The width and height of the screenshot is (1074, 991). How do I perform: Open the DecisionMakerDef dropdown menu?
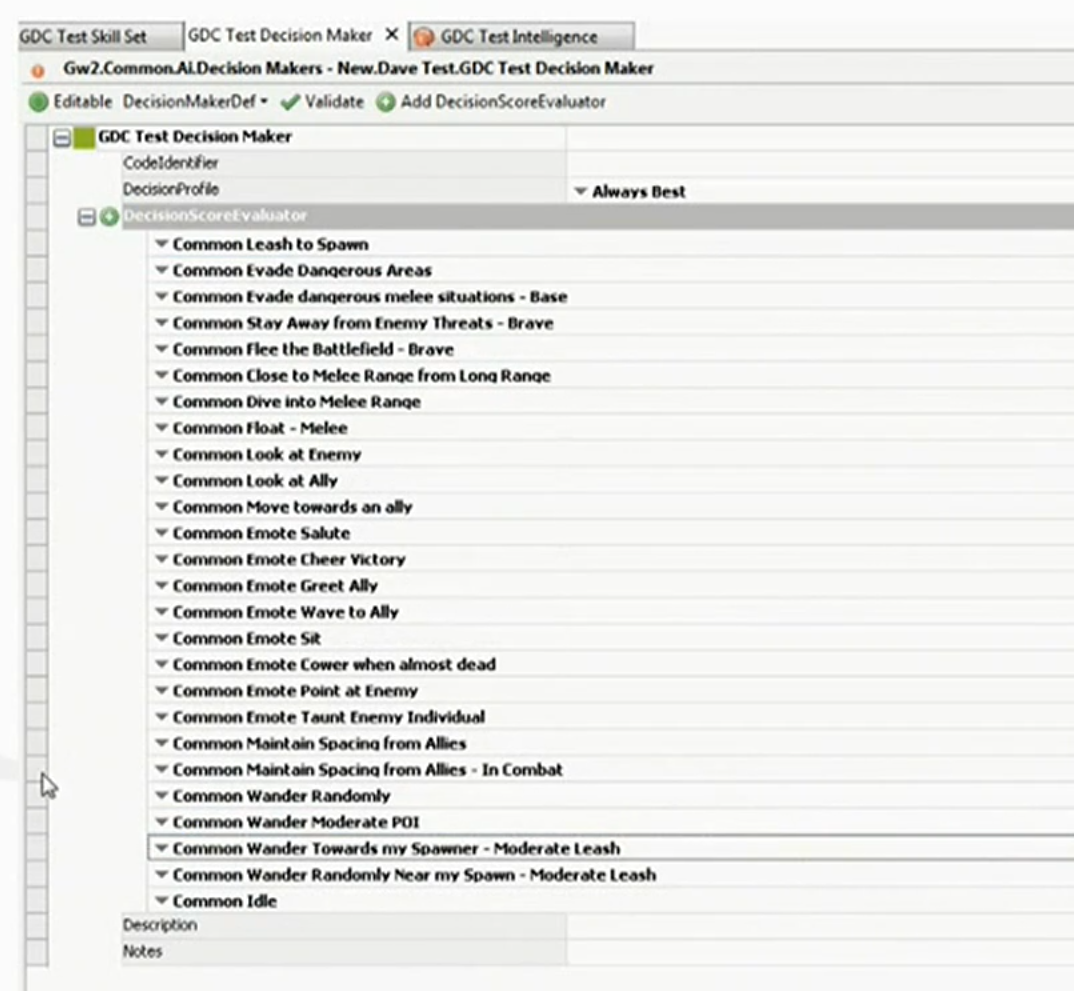pos(195,102)
